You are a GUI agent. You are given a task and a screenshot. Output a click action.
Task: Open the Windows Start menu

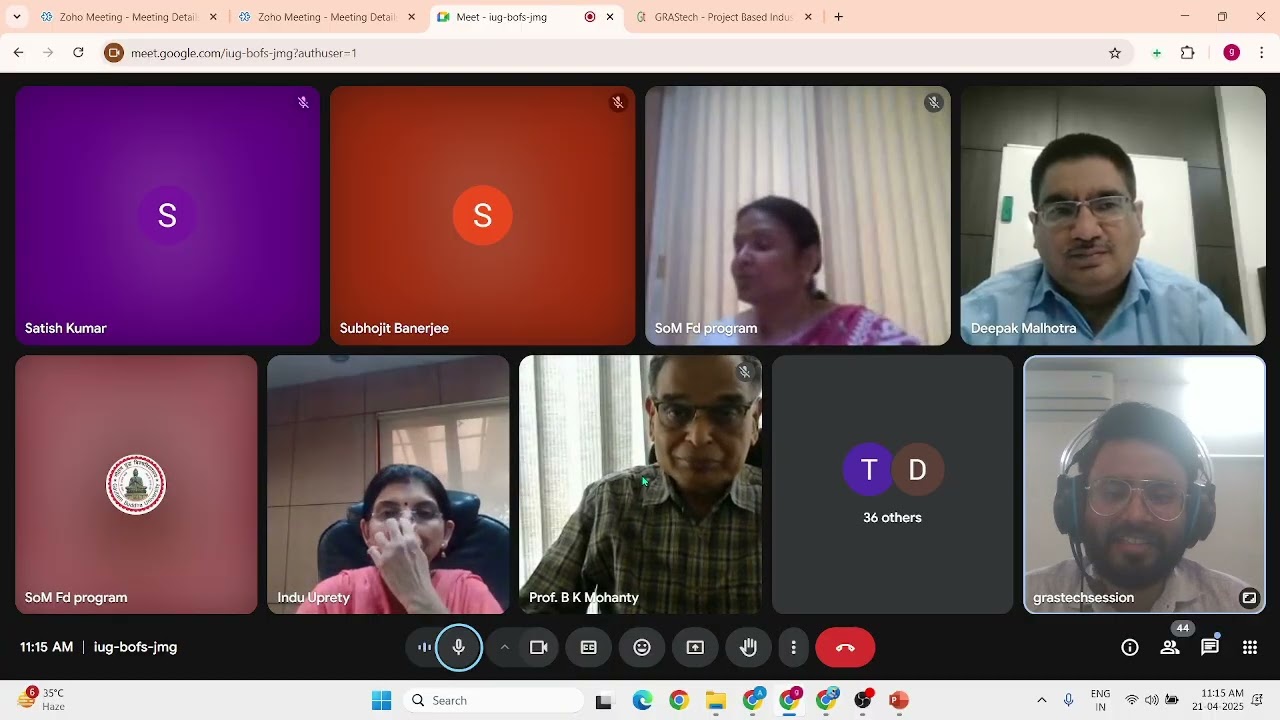(x=381, y=701)
